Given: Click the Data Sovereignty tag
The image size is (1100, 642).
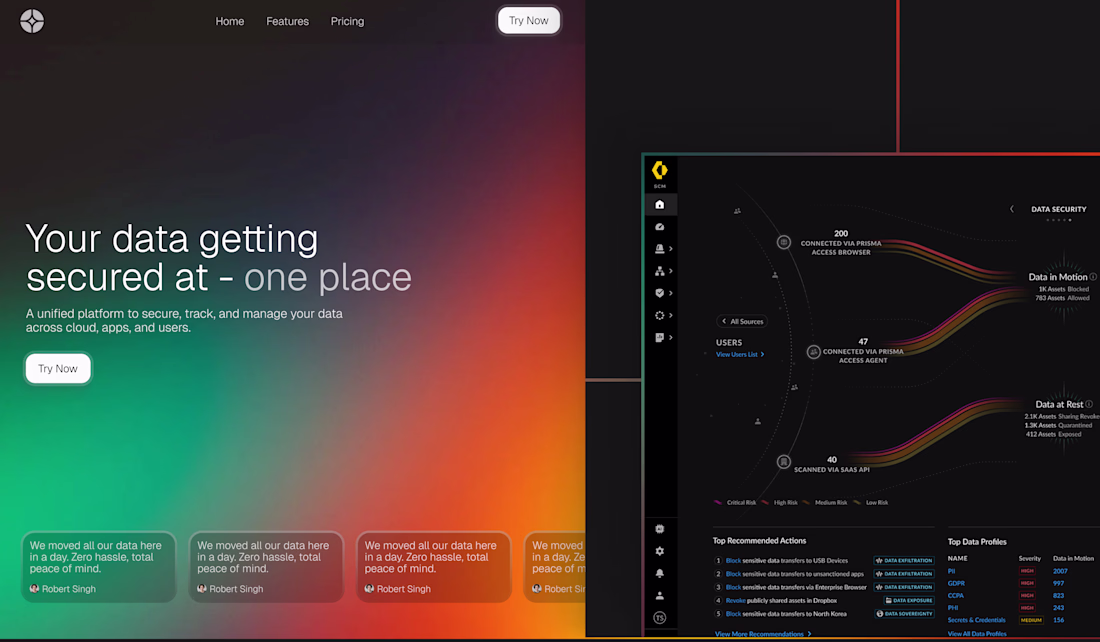Looking at the screenshot, I should pos(904,614).
